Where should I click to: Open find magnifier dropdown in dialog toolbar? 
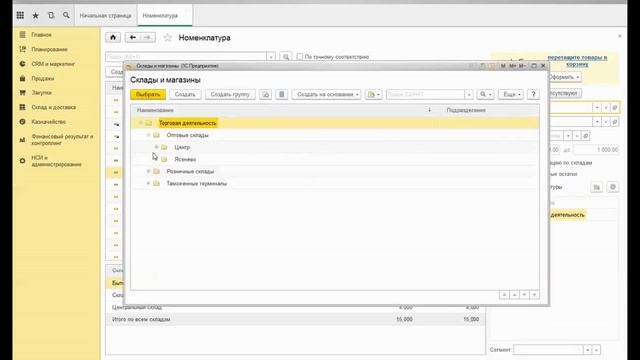485,94
